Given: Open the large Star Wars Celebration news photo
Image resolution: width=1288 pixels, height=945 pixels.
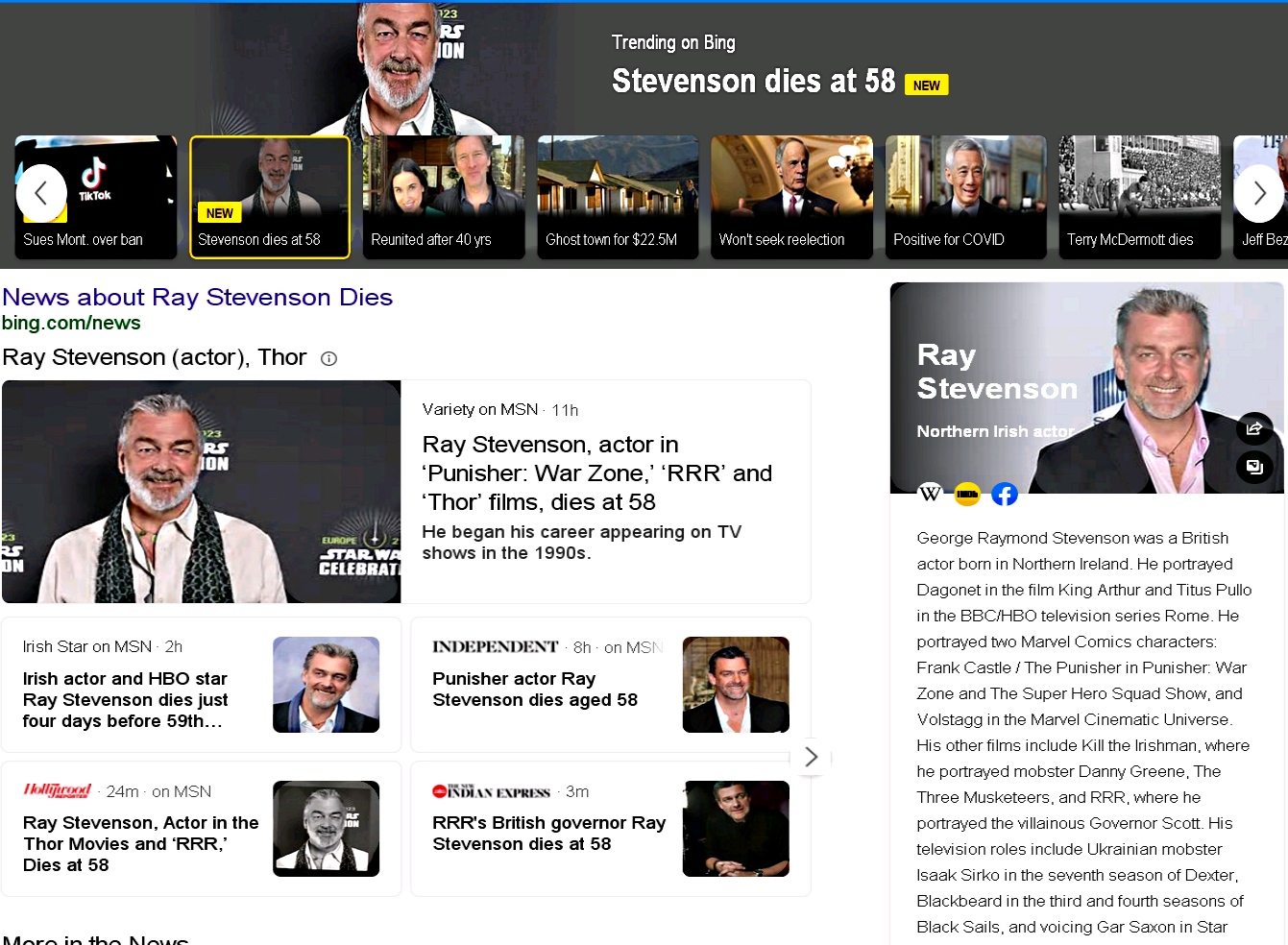Looking at the screenshot, I should point(202,492).
